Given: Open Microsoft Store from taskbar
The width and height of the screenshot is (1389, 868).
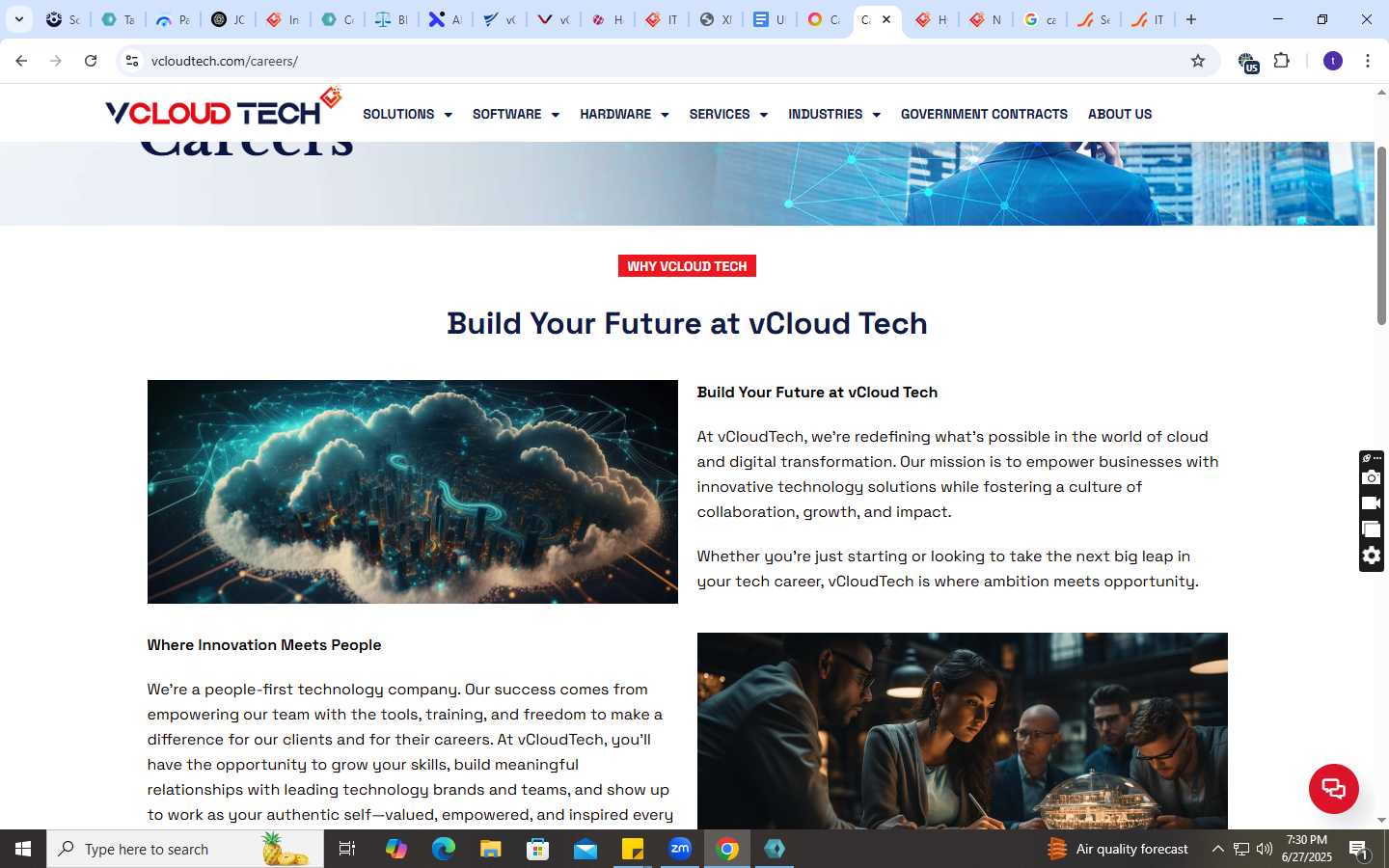Looking at the screenshot, I should coord(537,849).
